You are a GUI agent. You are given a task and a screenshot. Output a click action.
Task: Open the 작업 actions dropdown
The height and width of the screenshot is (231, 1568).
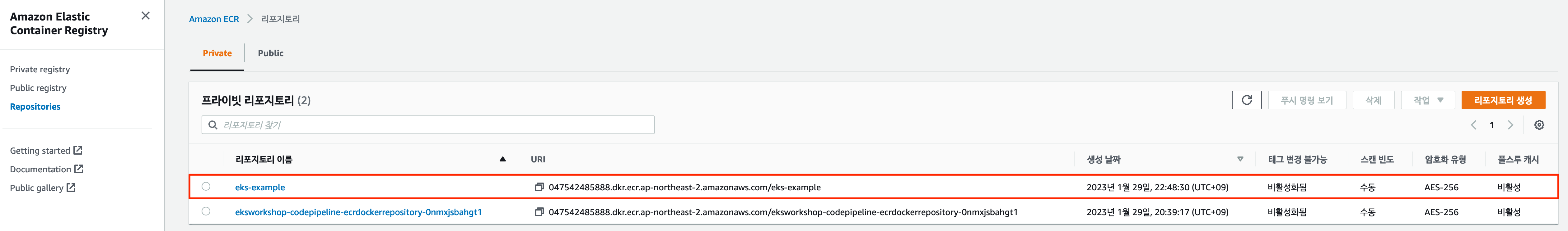(x=1427, y=100)
